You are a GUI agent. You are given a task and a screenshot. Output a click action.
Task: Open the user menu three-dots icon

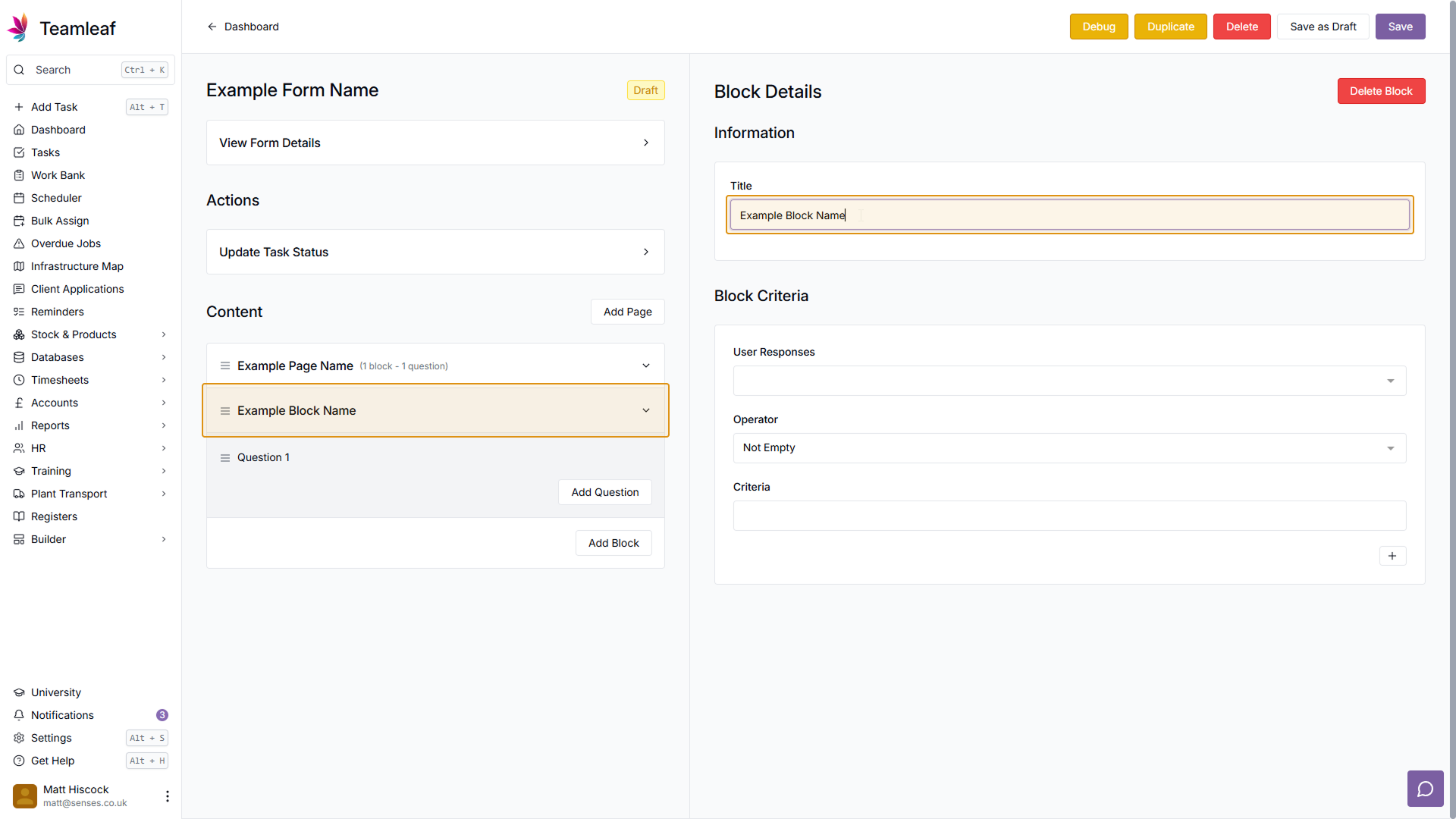coord(167,795)
